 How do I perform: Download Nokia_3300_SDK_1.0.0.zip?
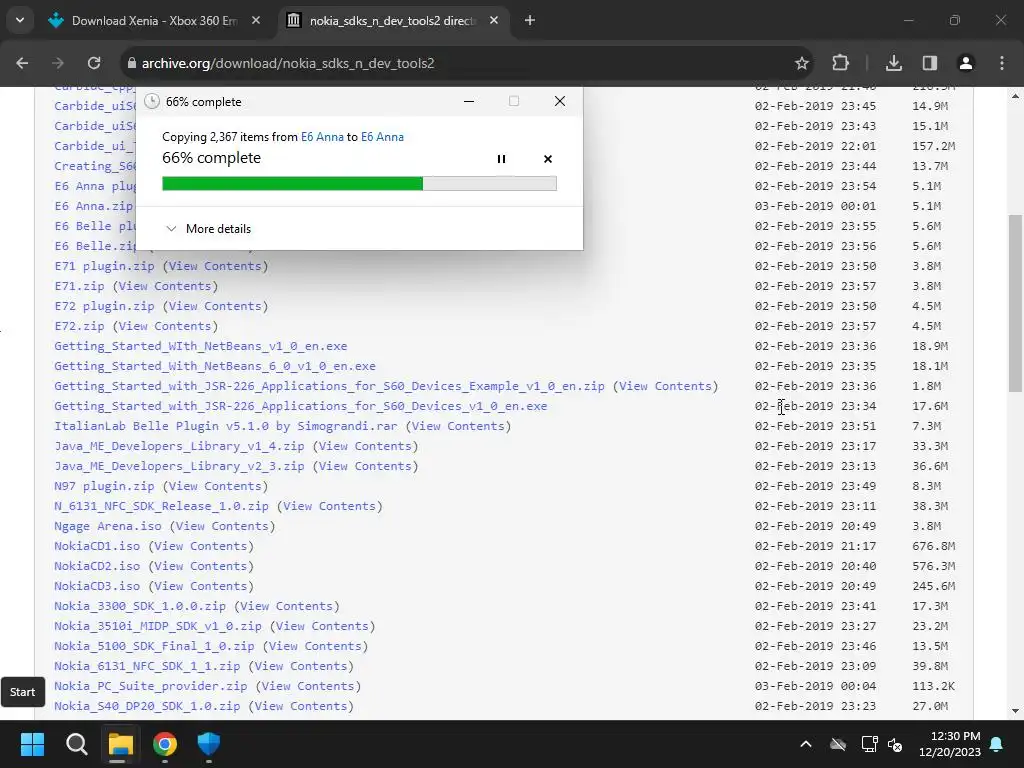(140, 606)
